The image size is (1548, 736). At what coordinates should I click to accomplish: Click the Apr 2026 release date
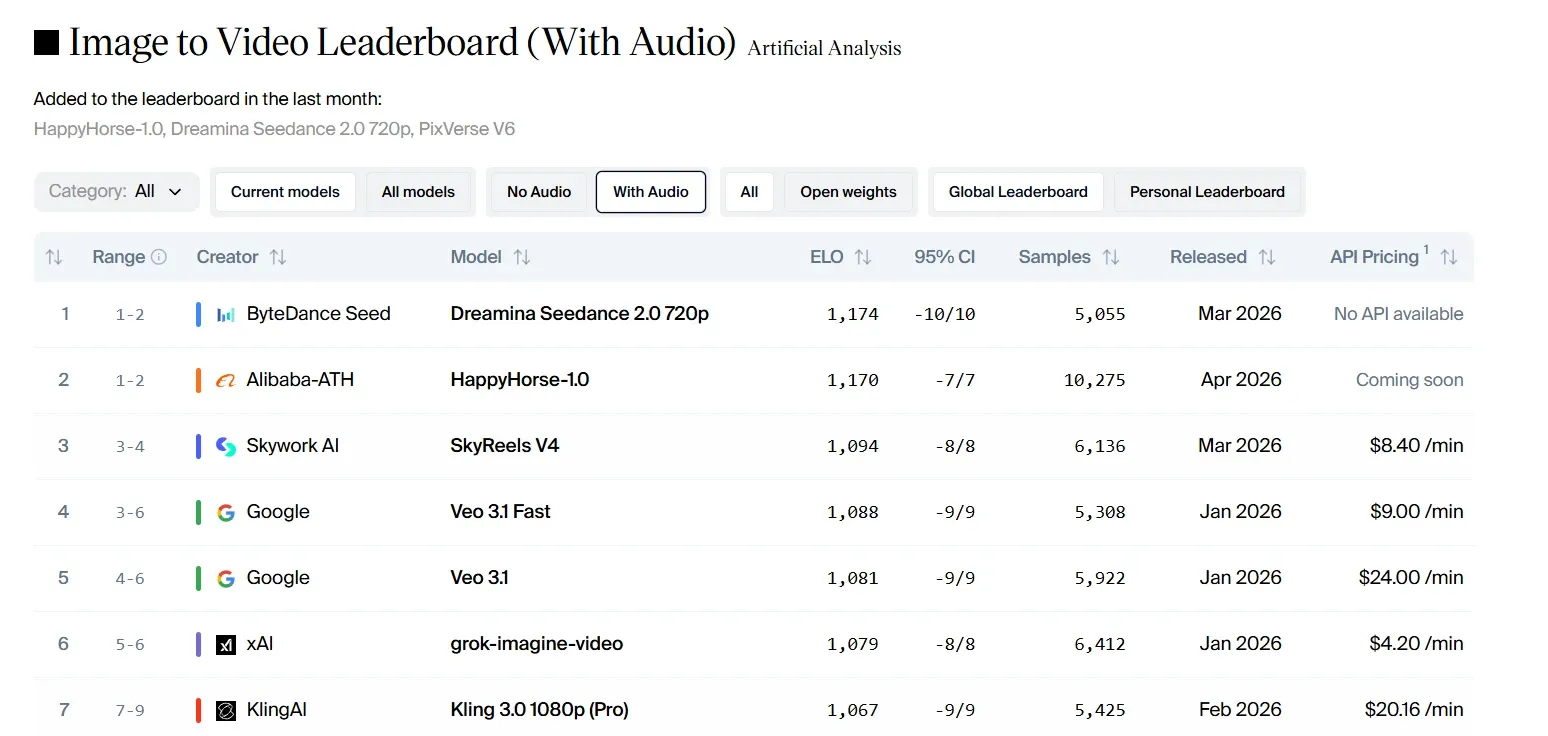click(x=1241, y=380)
